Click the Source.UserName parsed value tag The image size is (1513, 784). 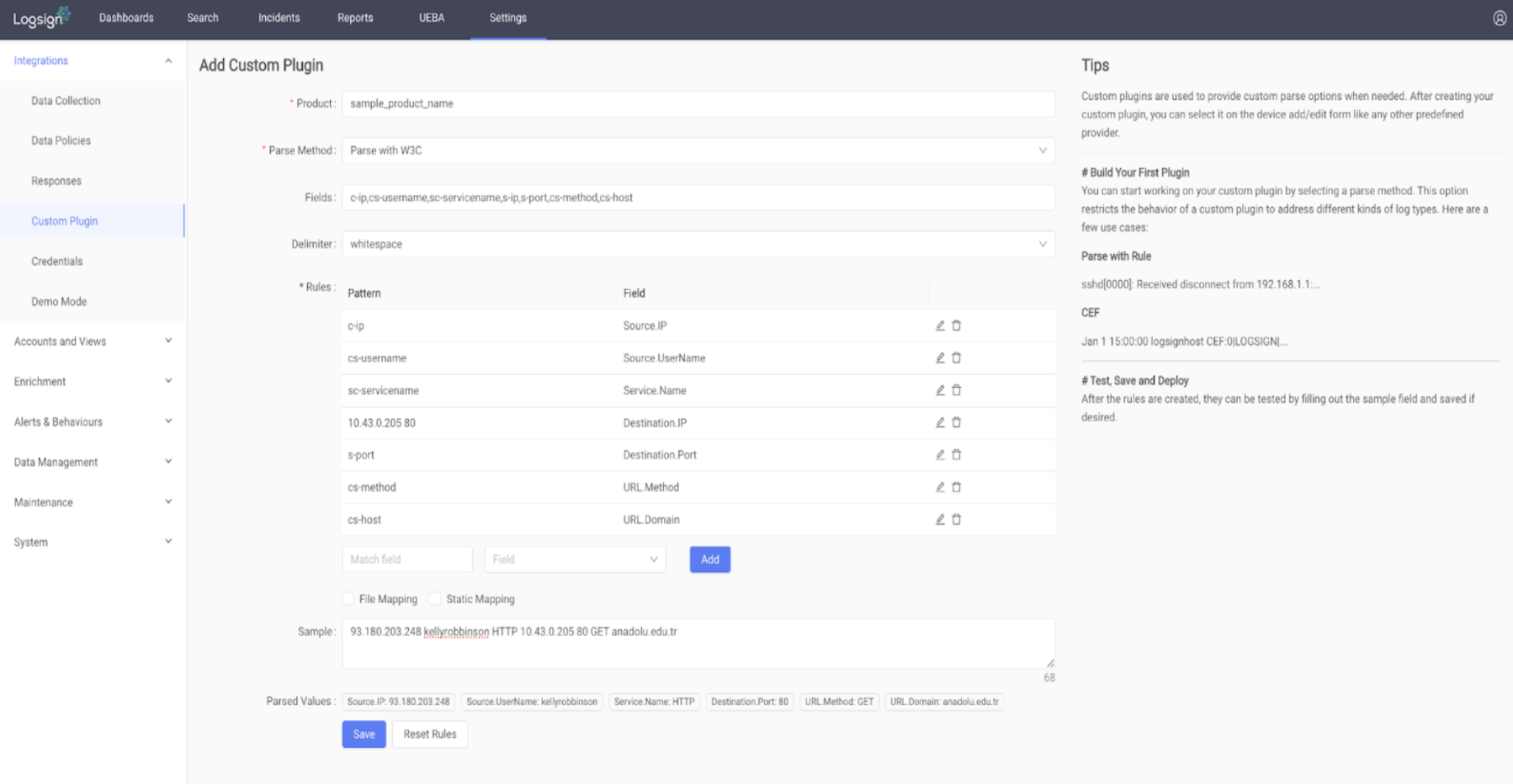[532, 702]
